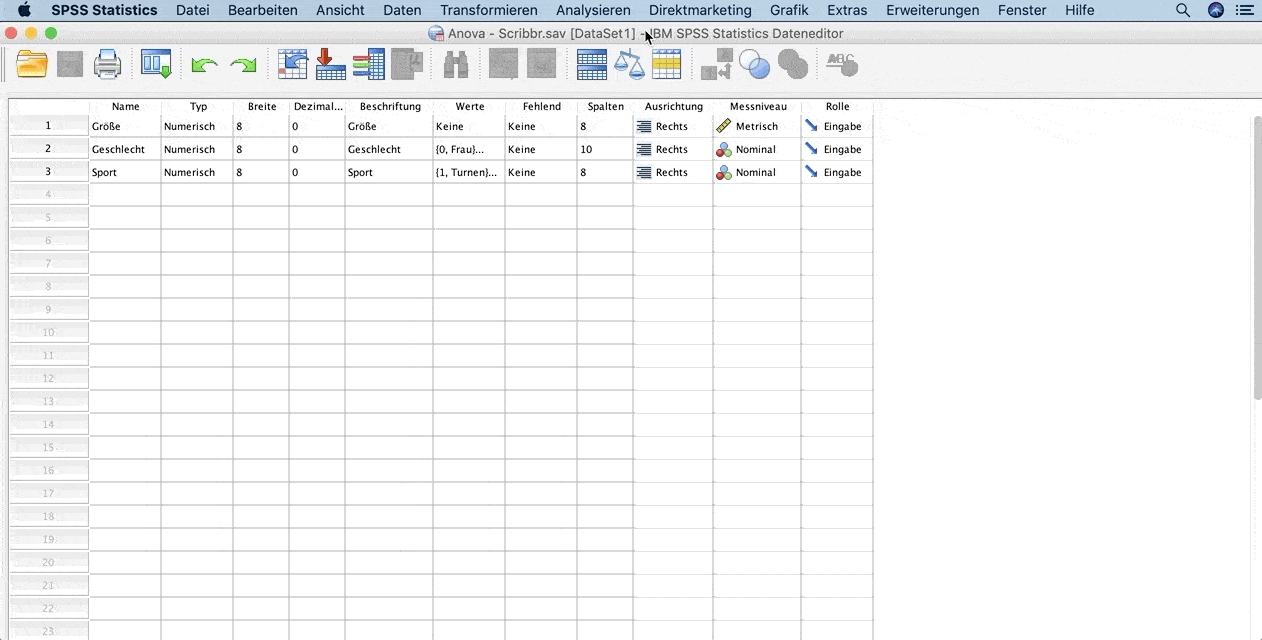Click the green Redo arrow icon
Screen dimensions: 1262x640
tap(243, 65)
